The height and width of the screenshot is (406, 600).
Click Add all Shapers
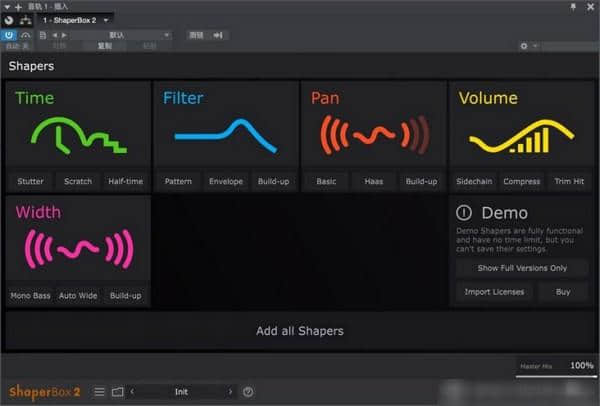299,330
